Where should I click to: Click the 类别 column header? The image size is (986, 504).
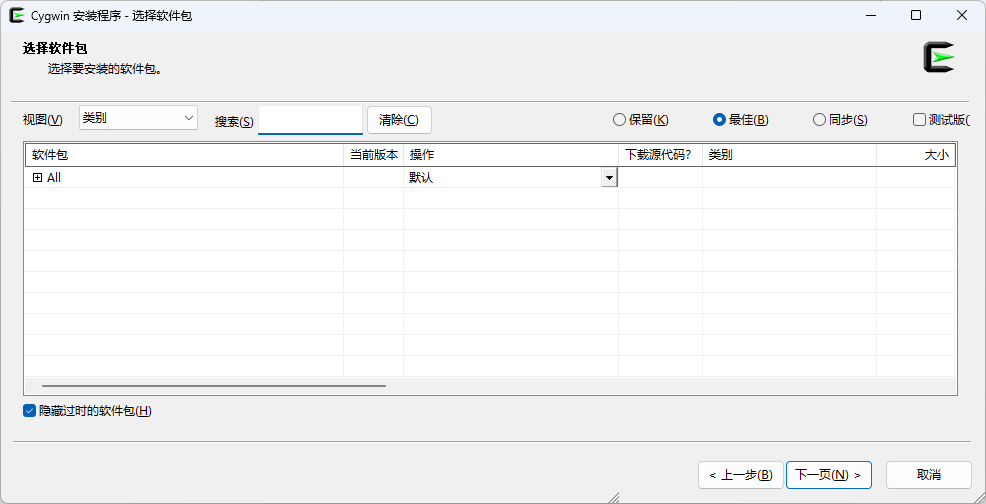pos(789,155)
